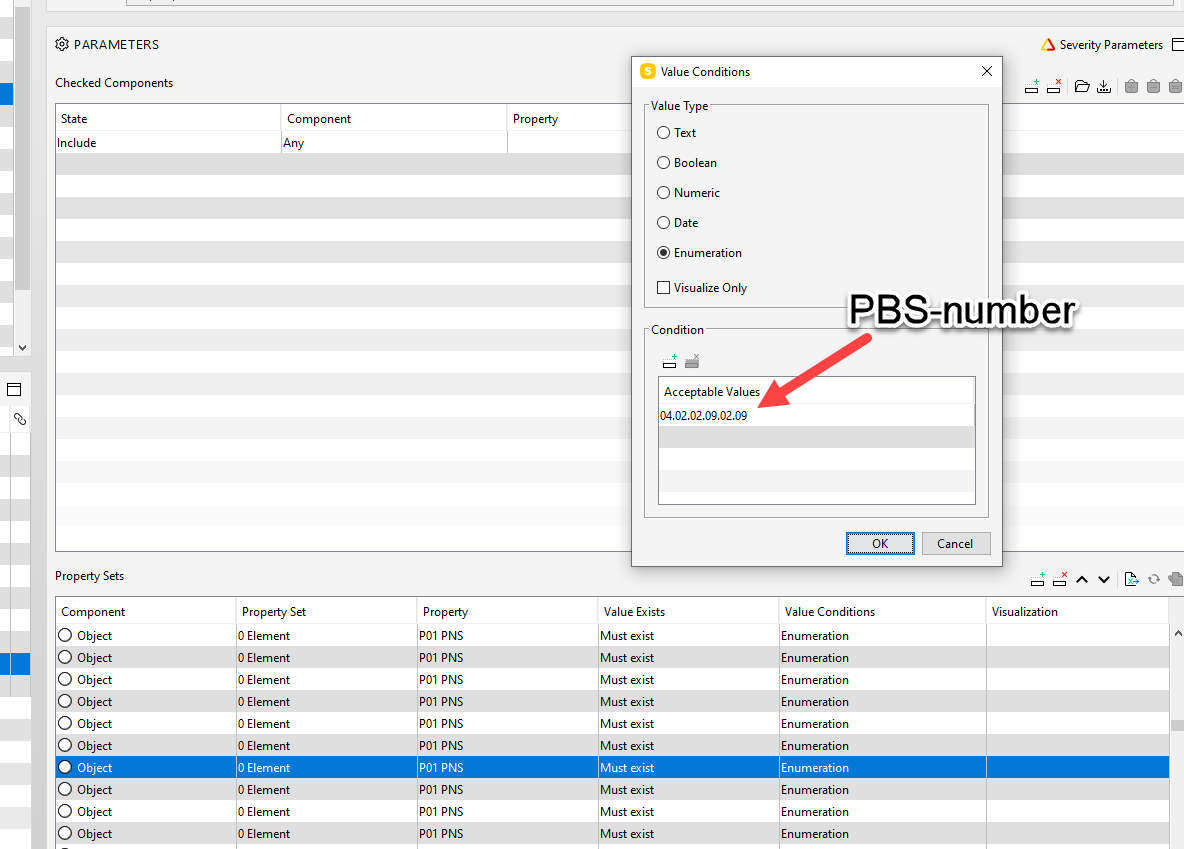Enable the Visualize Only checkbox

(664, 288)
